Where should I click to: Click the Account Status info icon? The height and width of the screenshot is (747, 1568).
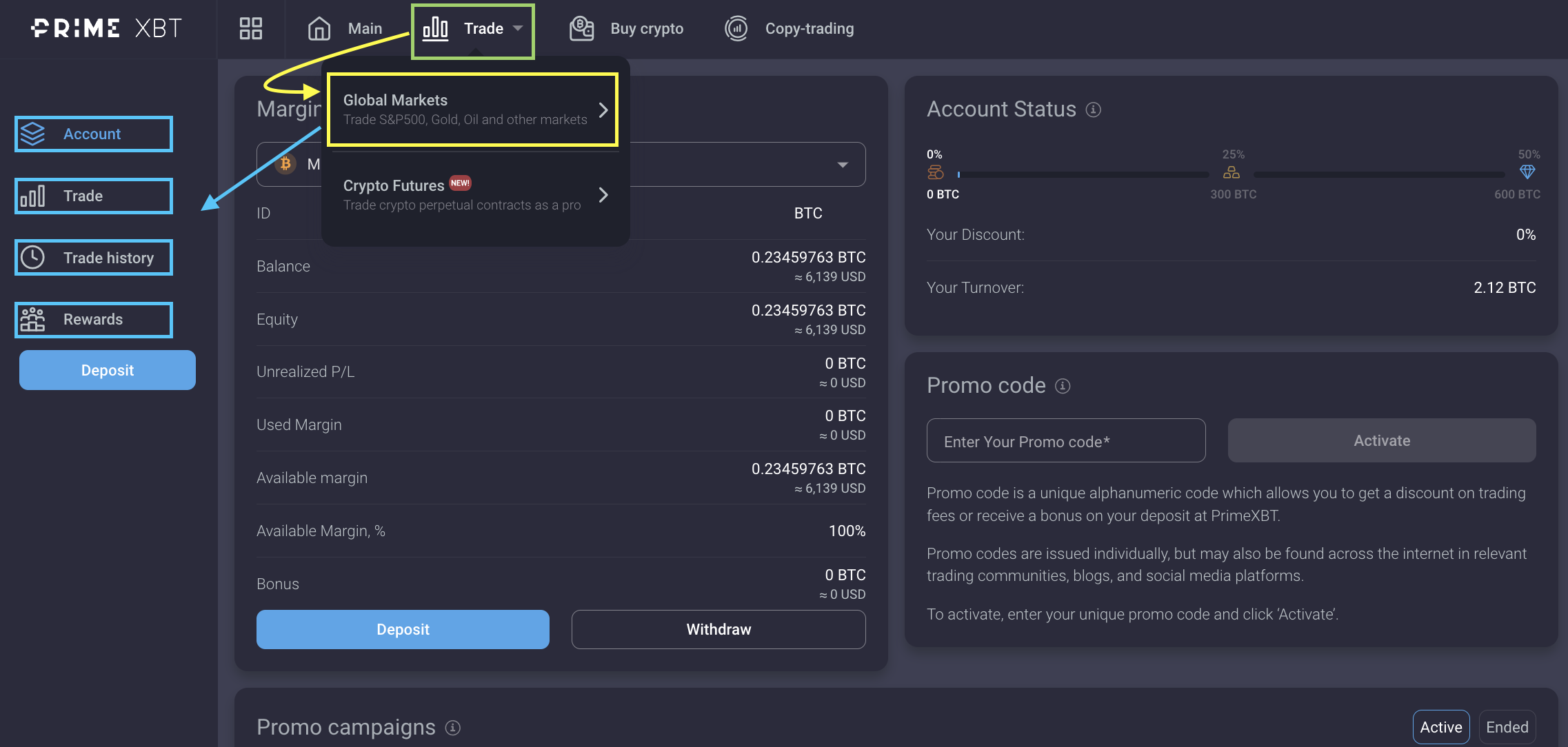click(1094, 110)
